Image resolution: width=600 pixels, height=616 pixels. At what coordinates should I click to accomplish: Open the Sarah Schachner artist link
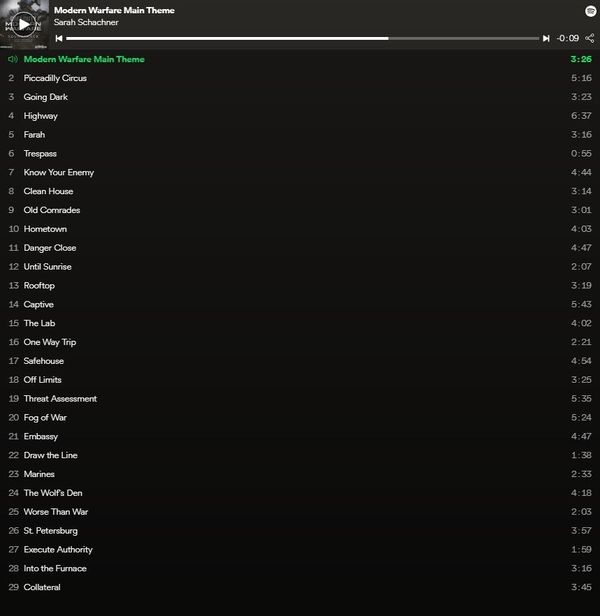pyautogui.click(x=86, y=22)
